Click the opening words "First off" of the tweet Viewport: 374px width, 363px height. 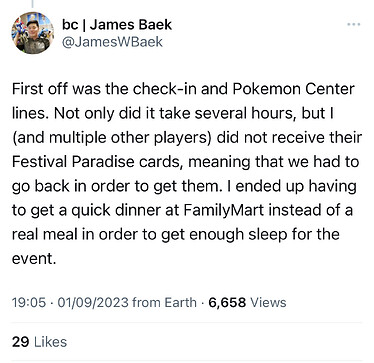(x=40, y=89)
